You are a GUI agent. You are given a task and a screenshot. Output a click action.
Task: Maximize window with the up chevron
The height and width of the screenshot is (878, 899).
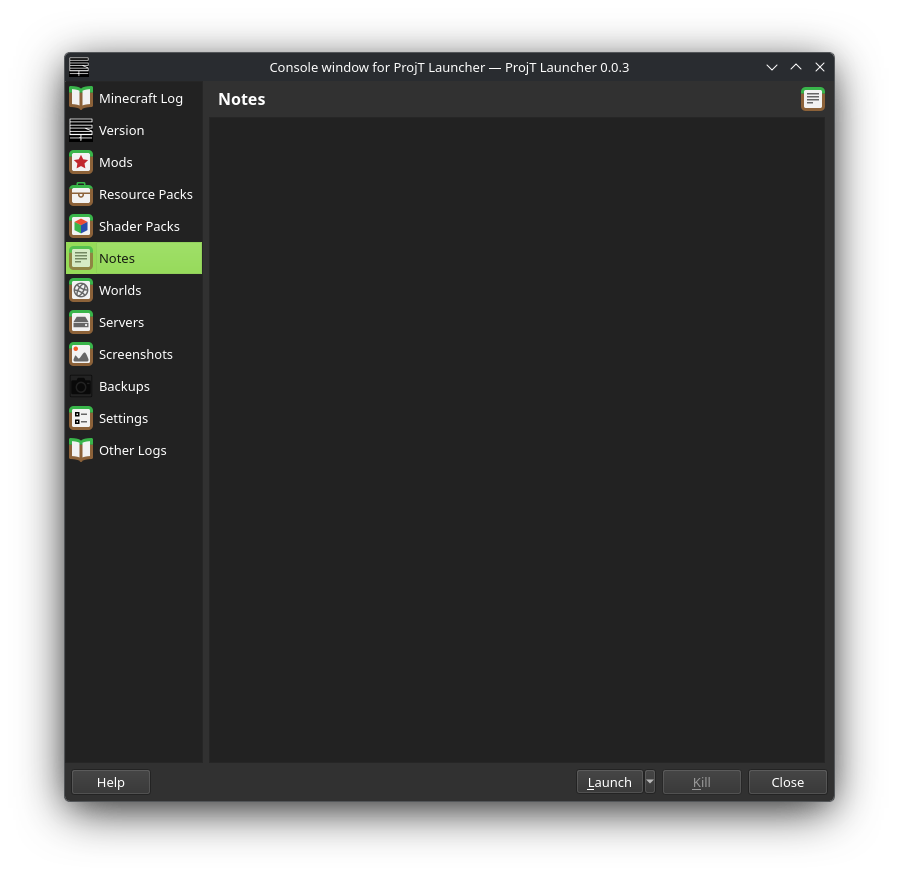(x=795, y=67)
